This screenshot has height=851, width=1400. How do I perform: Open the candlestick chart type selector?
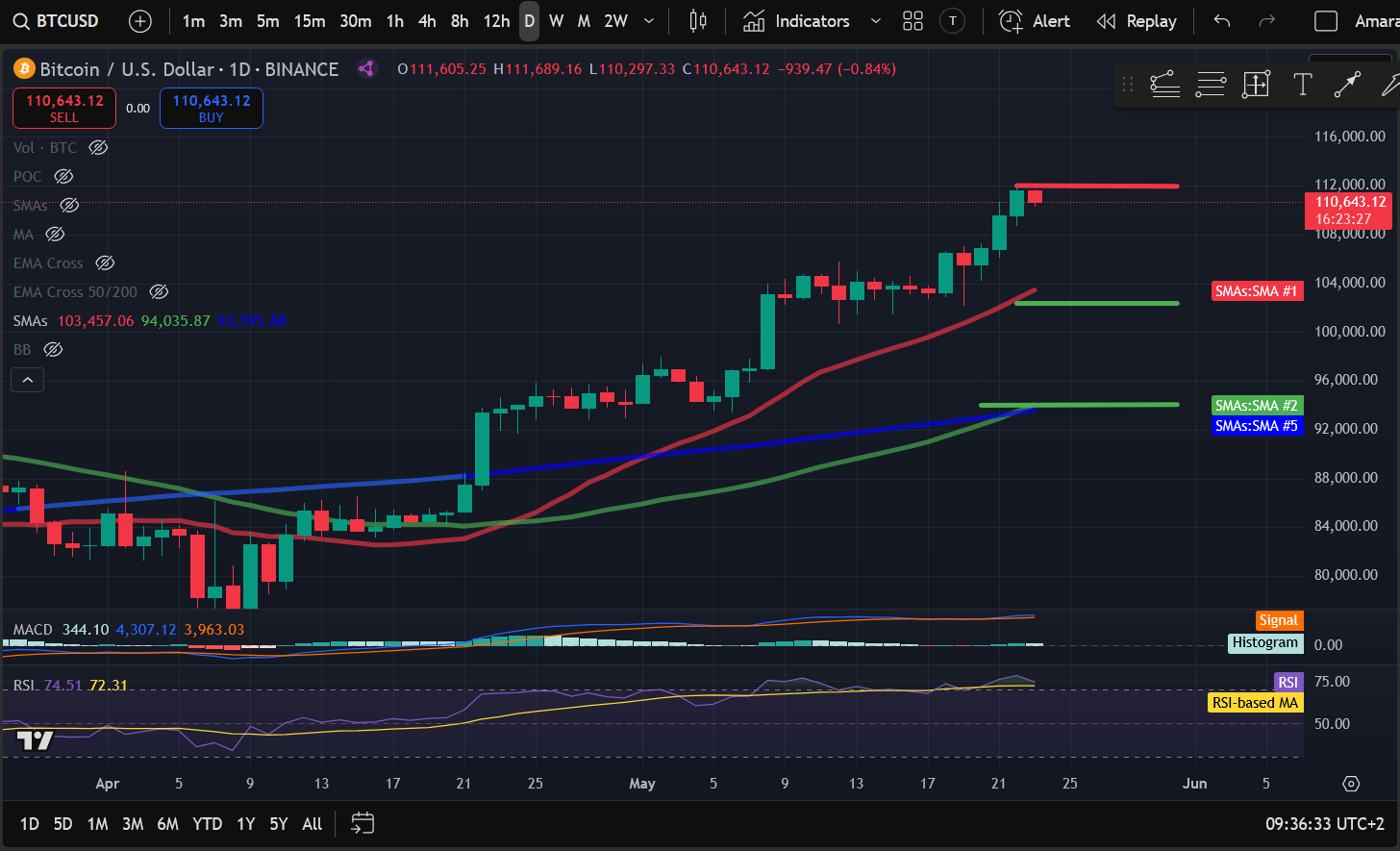coord(698,21)
